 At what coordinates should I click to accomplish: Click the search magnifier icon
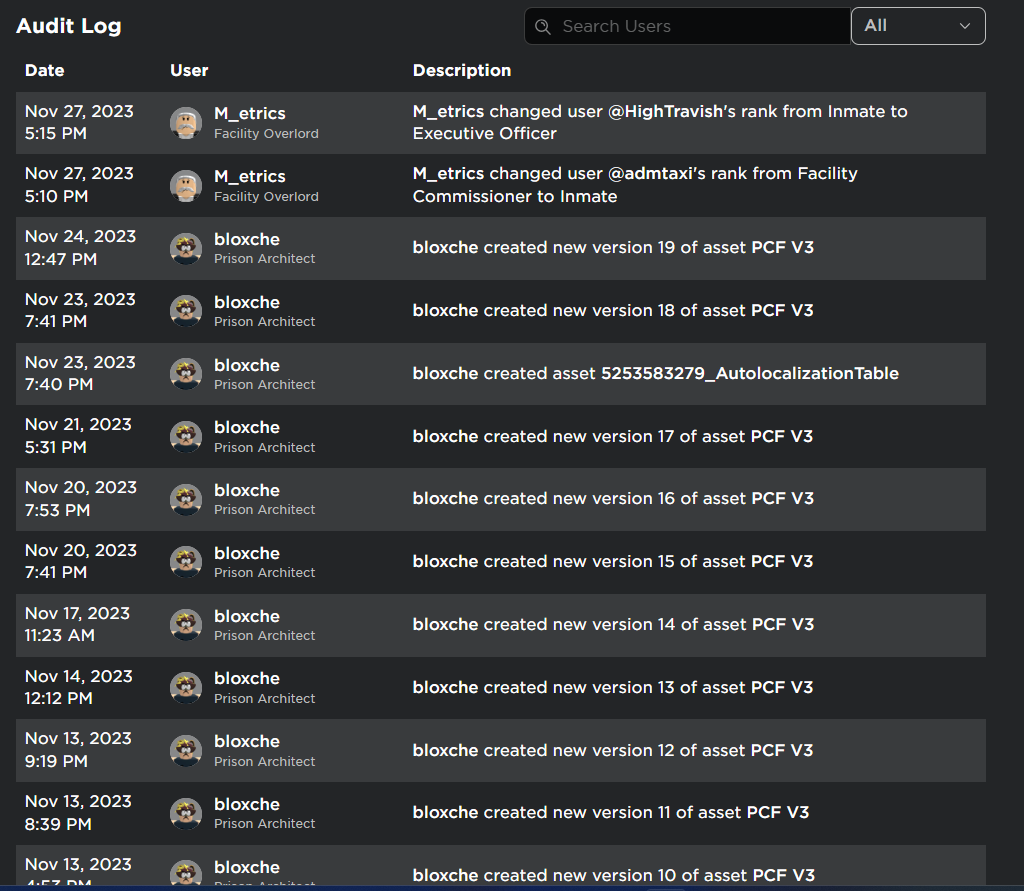(543, 26)
